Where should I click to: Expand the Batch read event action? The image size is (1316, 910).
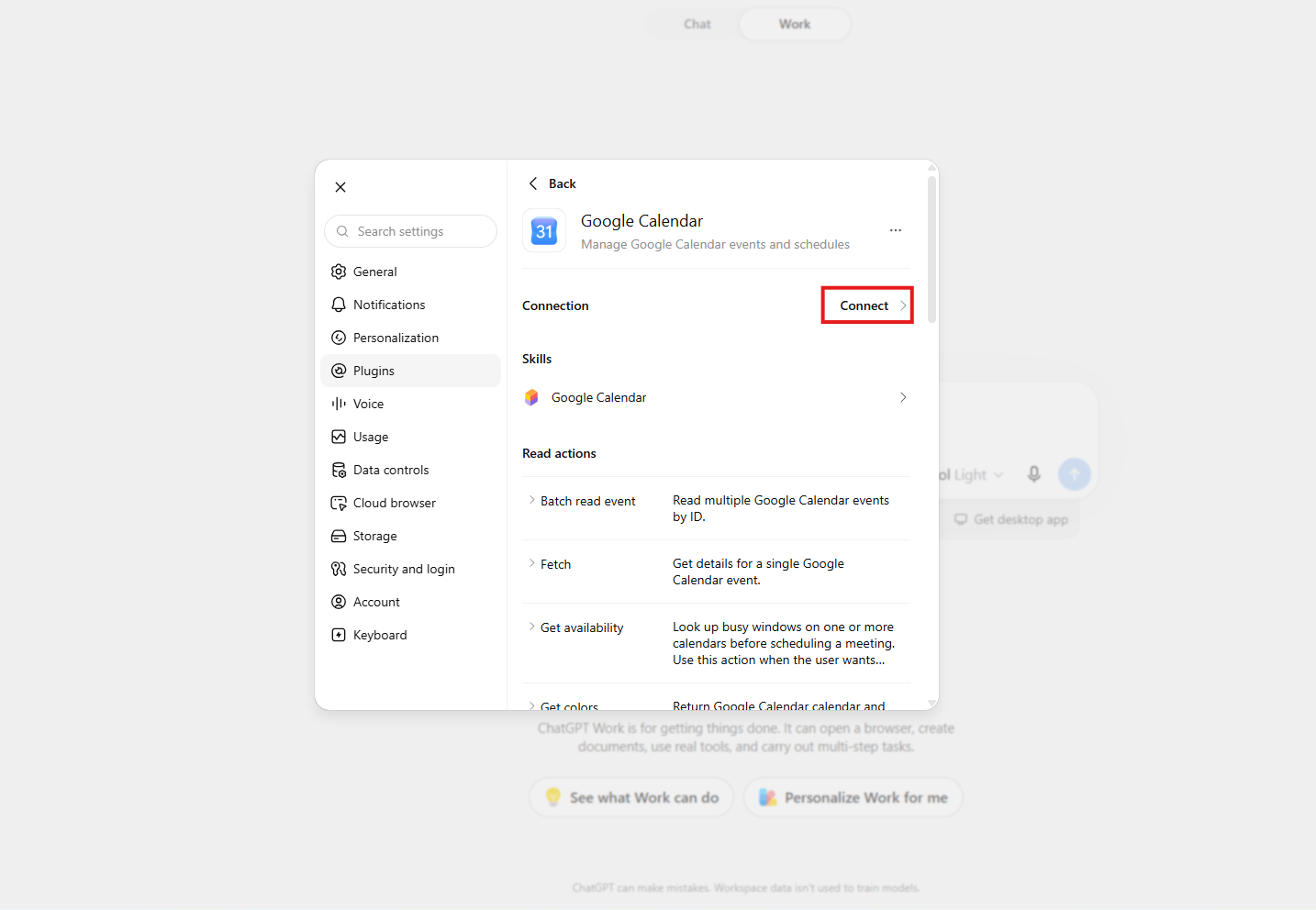click(x=583, y=501)
